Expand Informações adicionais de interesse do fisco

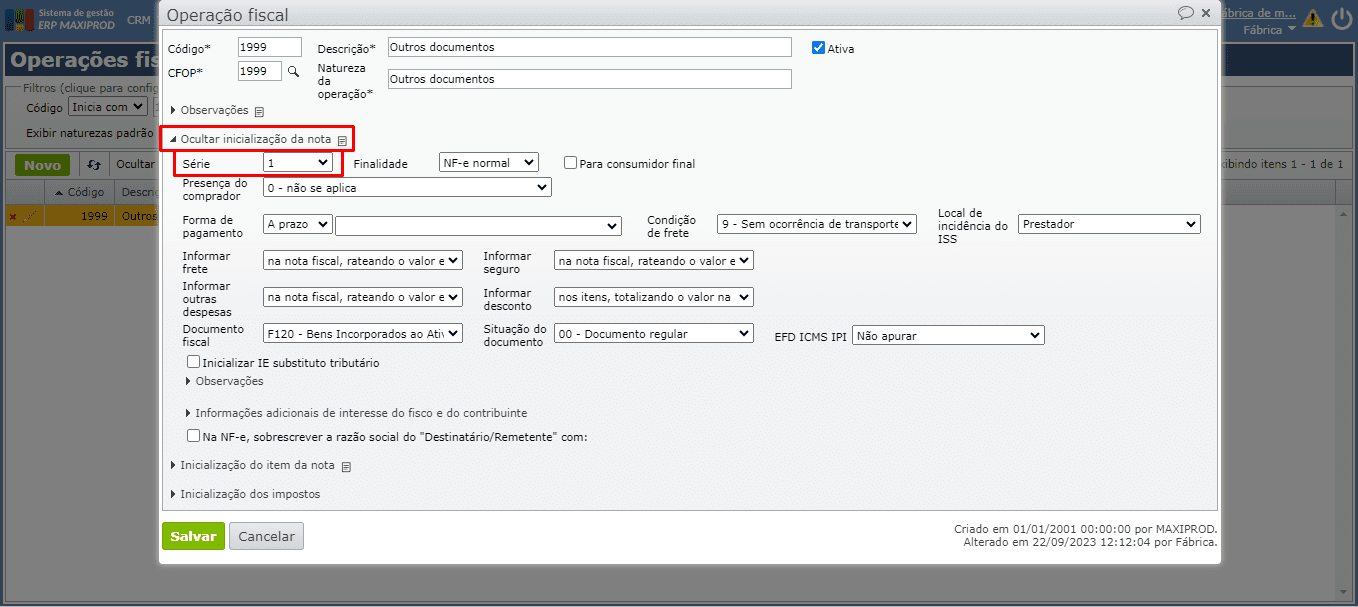(x=356, y=413)
